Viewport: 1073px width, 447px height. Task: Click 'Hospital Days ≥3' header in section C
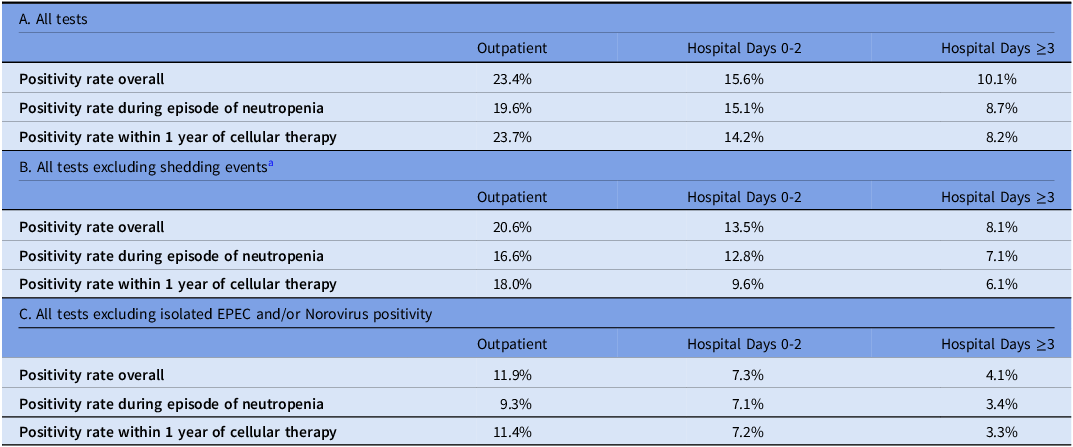coord(998,344)
